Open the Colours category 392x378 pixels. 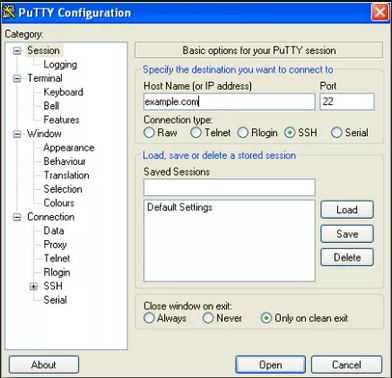[x=59, y=203]
